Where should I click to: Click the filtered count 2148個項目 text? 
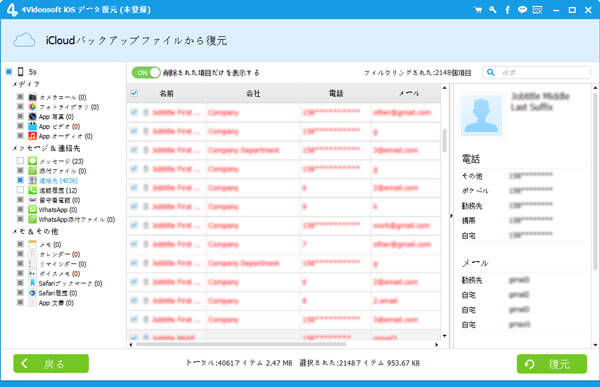[x=417, y=73]
